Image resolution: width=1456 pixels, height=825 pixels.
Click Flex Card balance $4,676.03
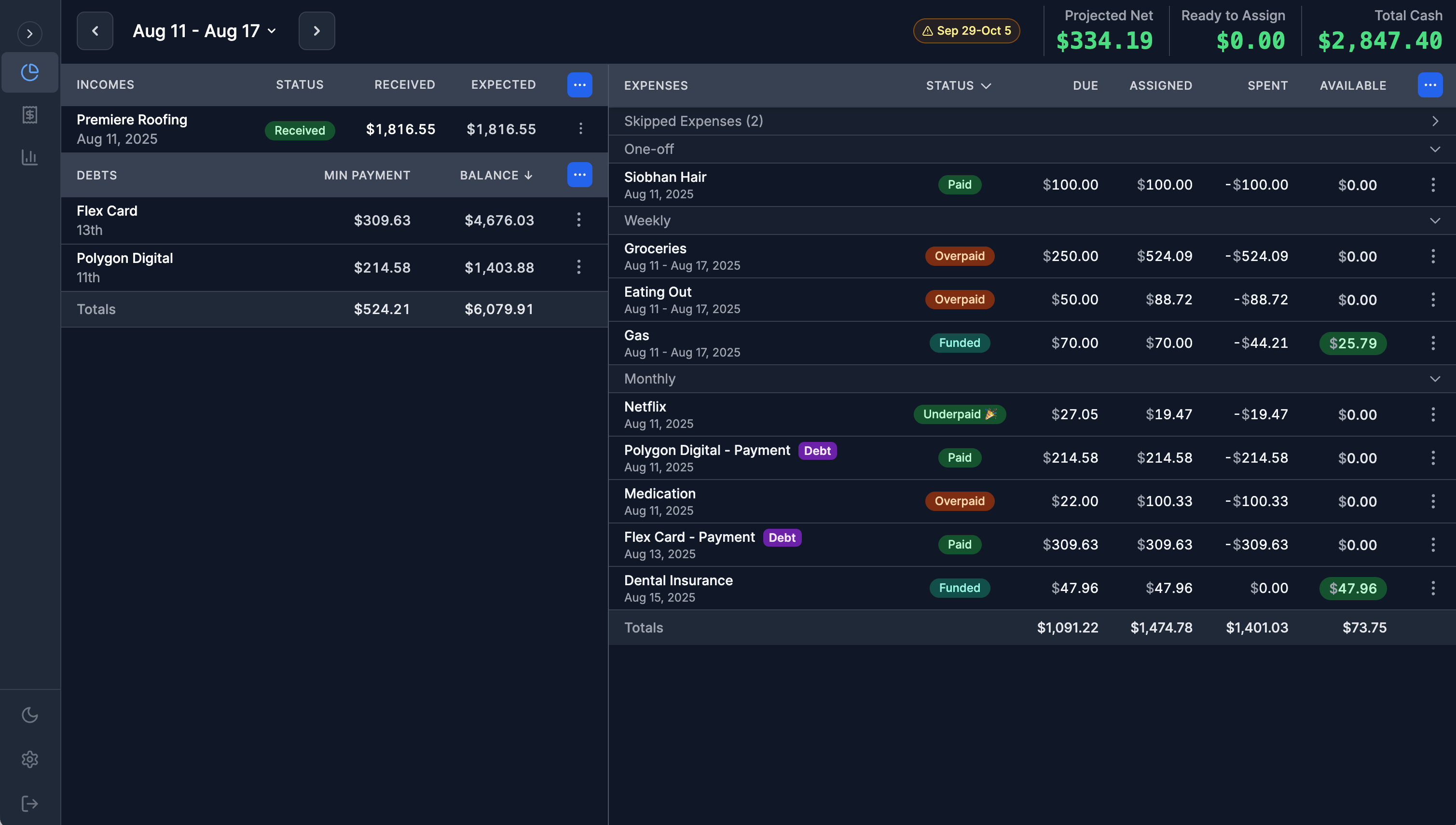499,220
